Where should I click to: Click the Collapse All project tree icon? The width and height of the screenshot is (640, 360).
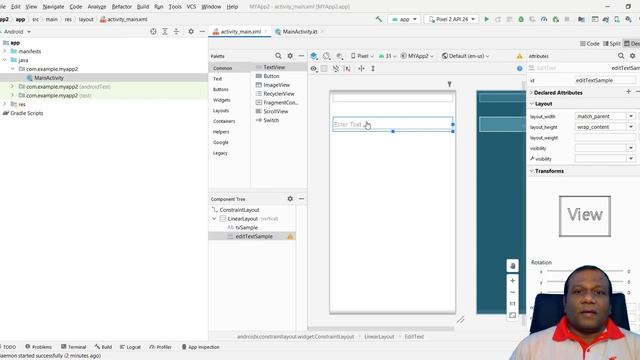coord(176,31)
